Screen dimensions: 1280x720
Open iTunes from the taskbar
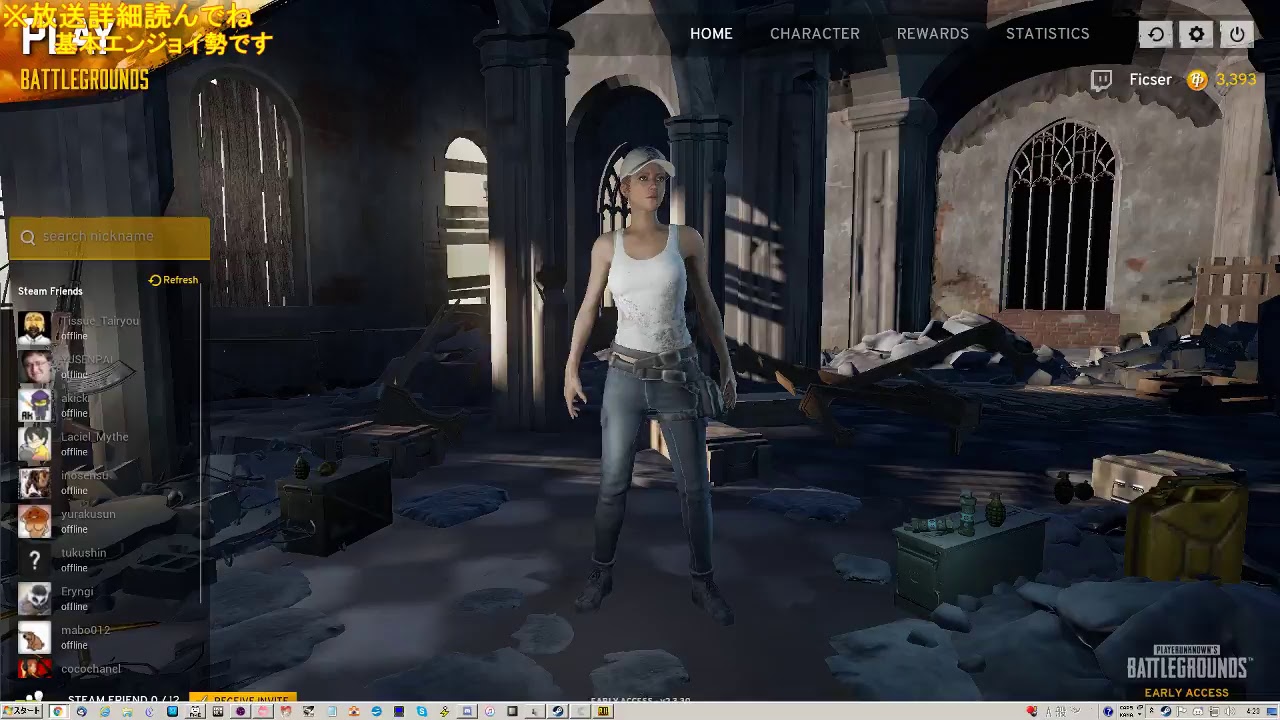pyautogui.click(x=490, y=711)
